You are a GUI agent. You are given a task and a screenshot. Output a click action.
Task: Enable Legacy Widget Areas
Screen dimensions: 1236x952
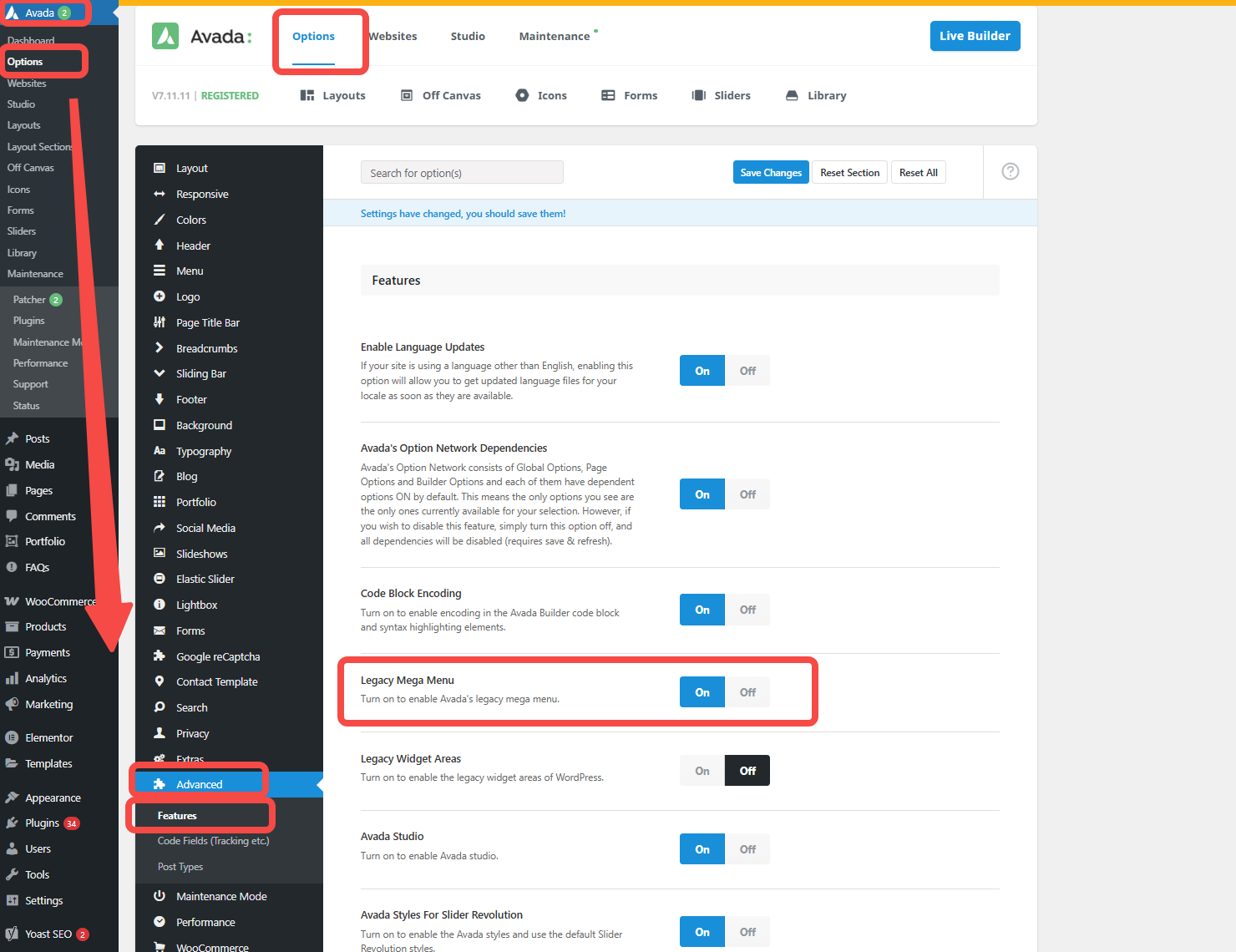click(701, 770)
